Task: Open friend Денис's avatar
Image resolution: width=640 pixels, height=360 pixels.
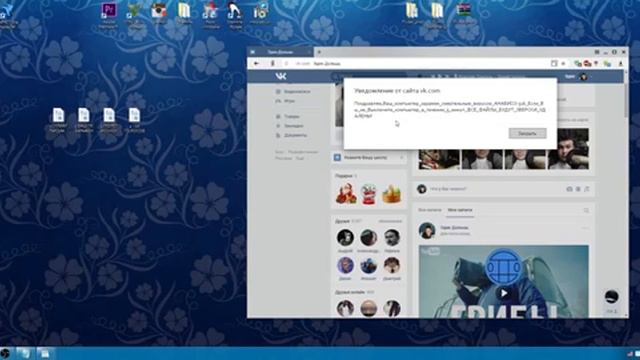Action: pos(345,265)
